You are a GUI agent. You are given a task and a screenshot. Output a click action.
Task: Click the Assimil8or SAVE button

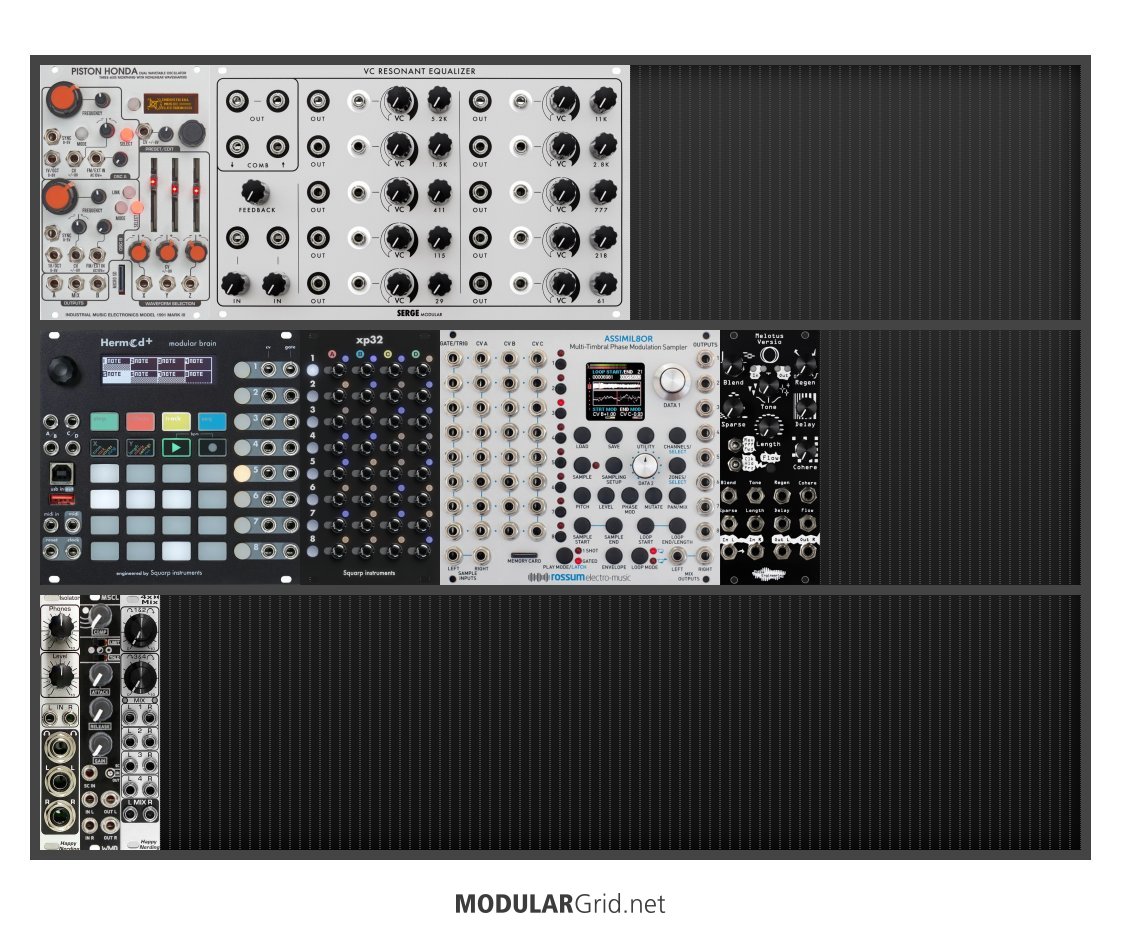(x=613, y=435)
